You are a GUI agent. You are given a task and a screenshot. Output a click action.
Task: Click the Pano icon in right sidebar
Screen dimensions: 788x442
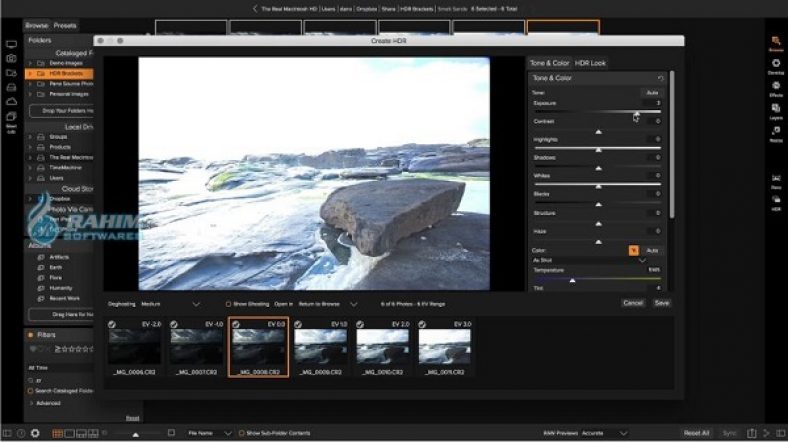click(x=776, y=180)
